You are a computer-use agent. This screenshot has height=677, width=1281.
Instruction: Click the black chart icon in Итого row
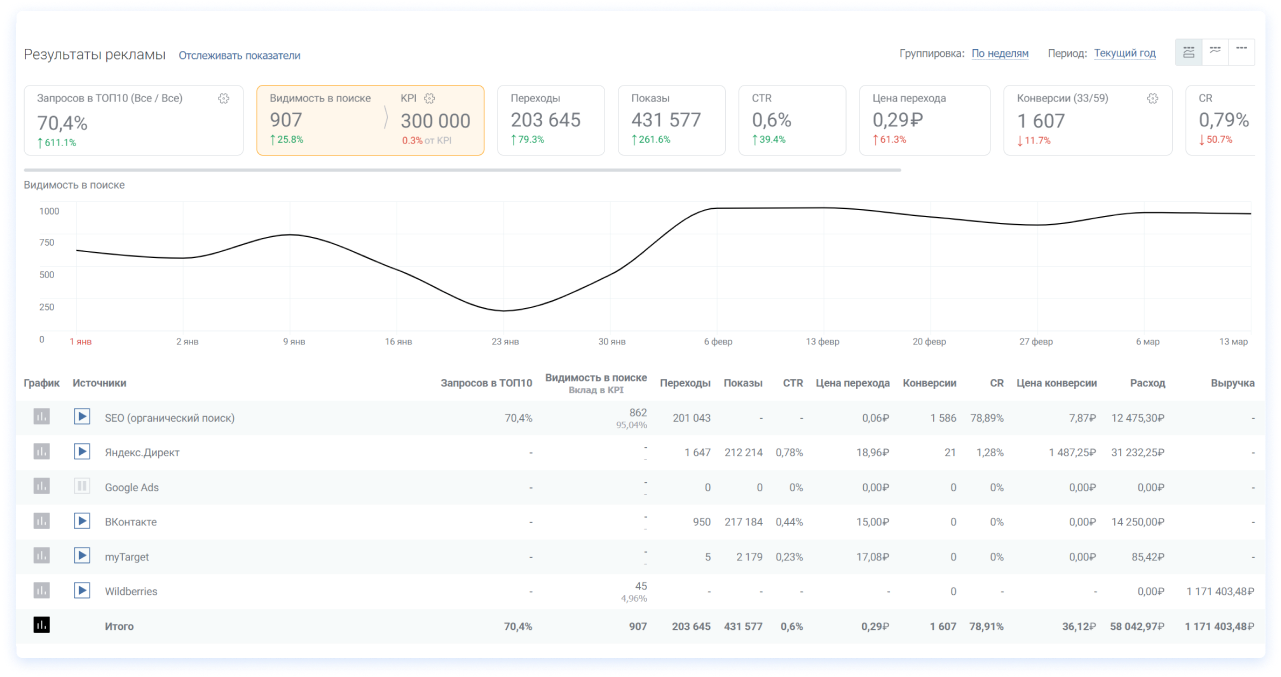tap(41, 625)
